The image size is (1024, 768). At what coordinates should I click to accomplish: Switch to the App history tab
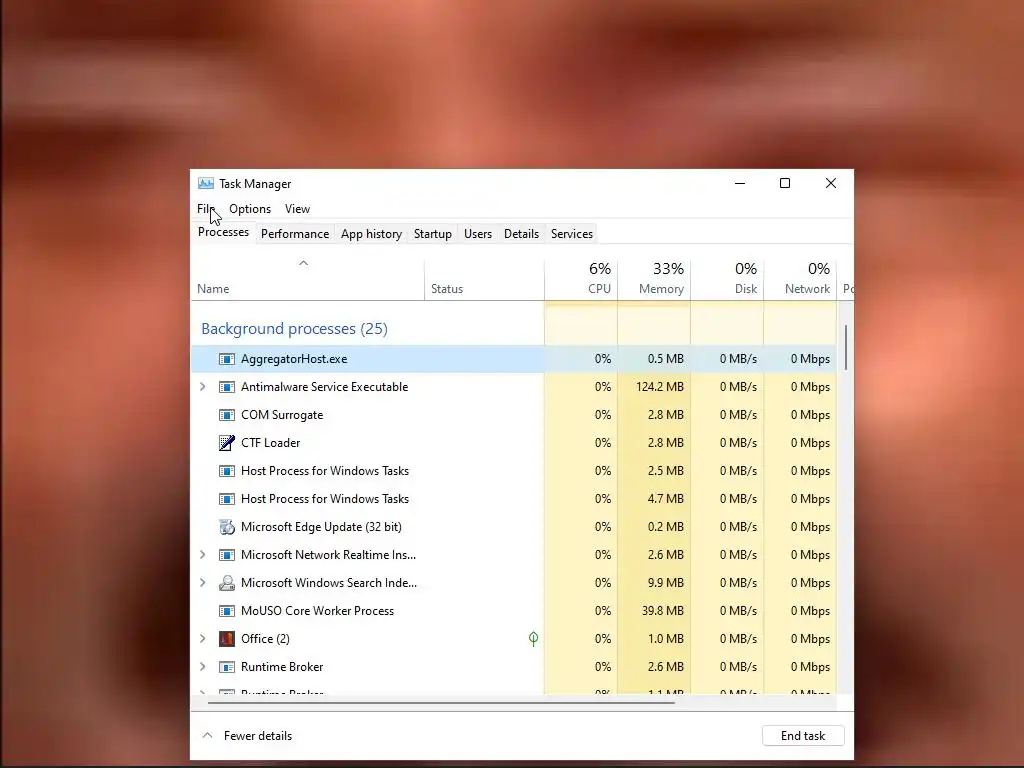coord(371,234)
